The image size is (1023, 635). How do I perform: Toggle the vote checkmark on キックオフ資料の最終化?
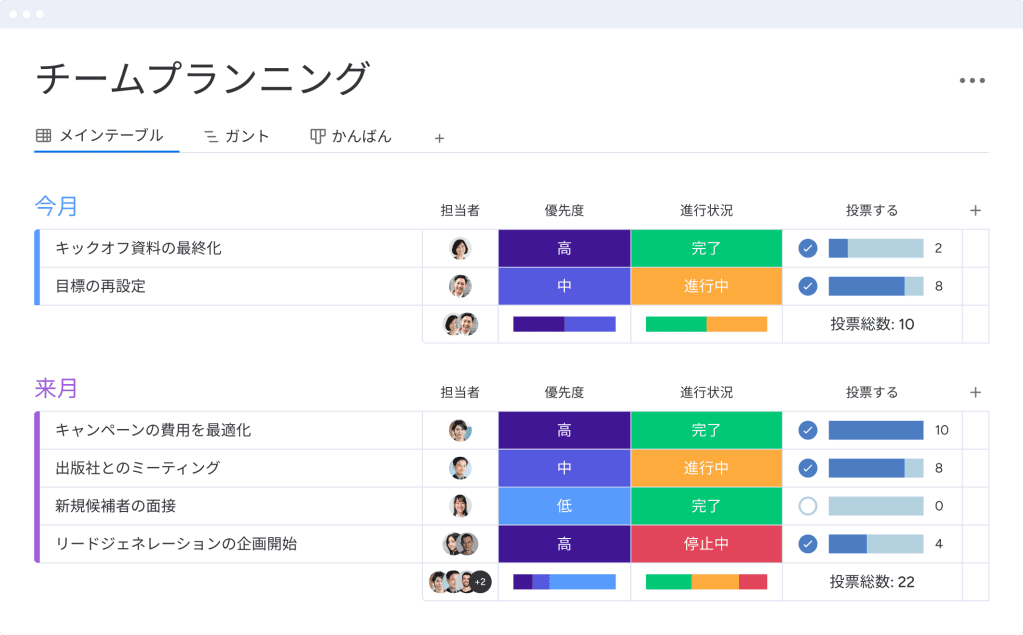(807, 248)
